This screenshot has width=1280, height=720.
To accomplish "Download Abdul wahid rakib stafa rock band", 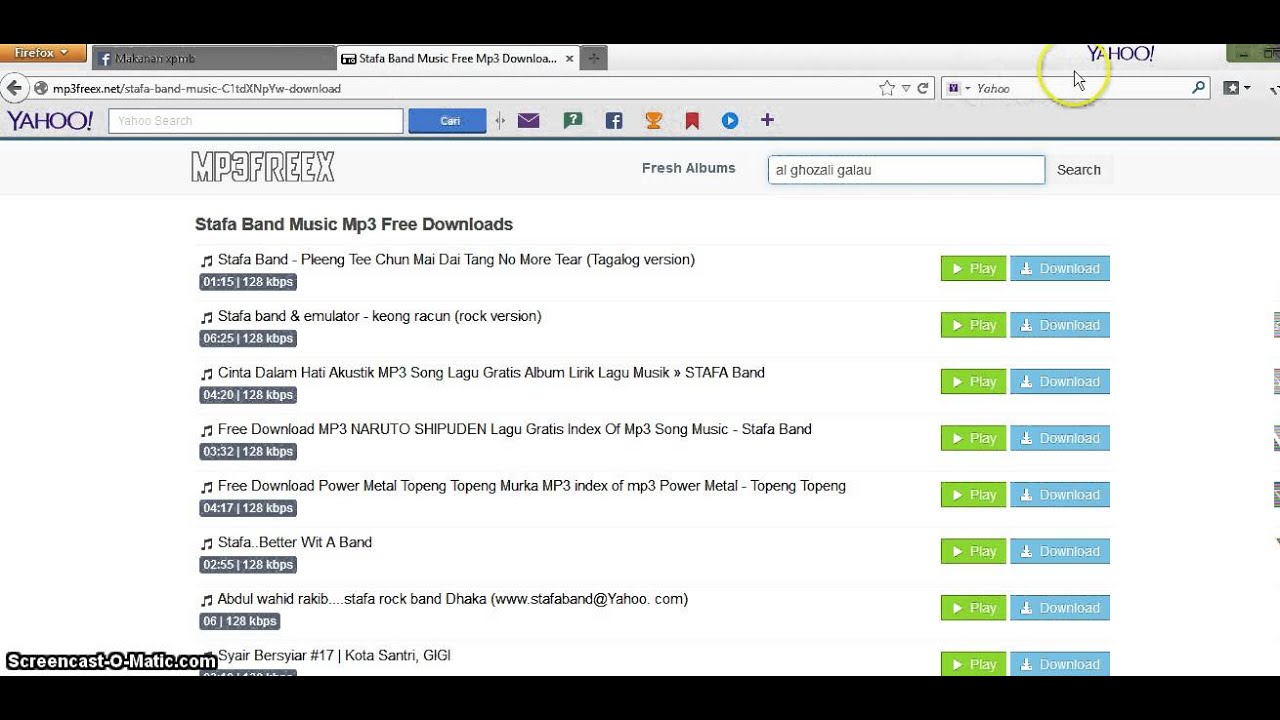I will 1060,608.
